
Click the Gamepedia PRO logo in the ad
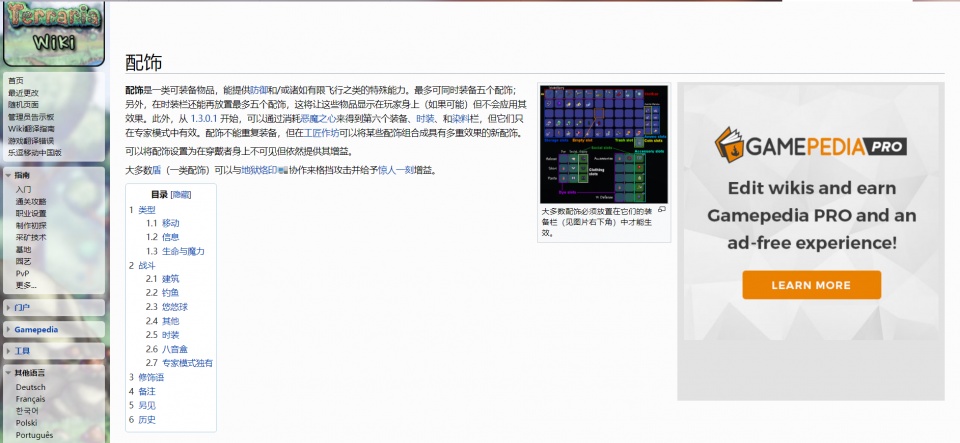pyautogui.click(x=811, y=146)
